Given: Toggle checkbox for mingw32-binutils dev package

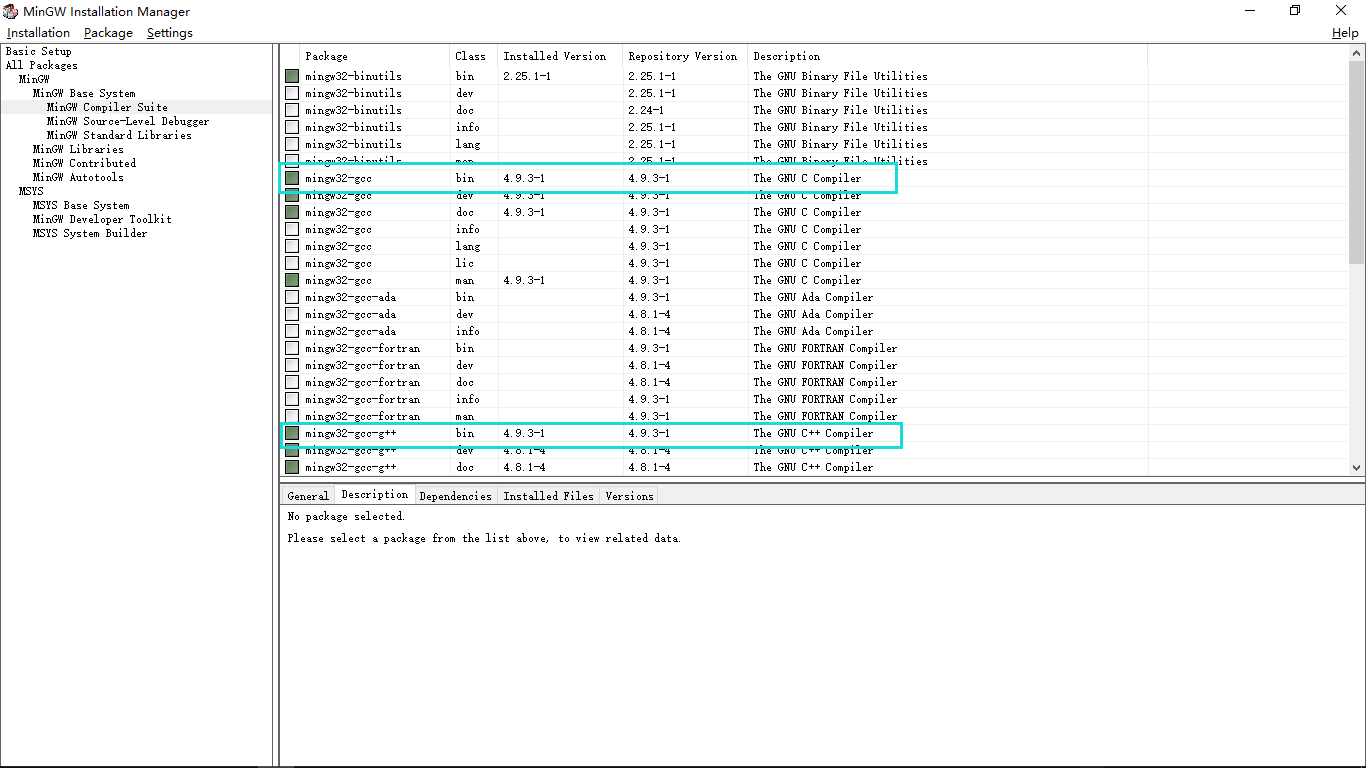Looking at the screenshot, I should 292,93.
